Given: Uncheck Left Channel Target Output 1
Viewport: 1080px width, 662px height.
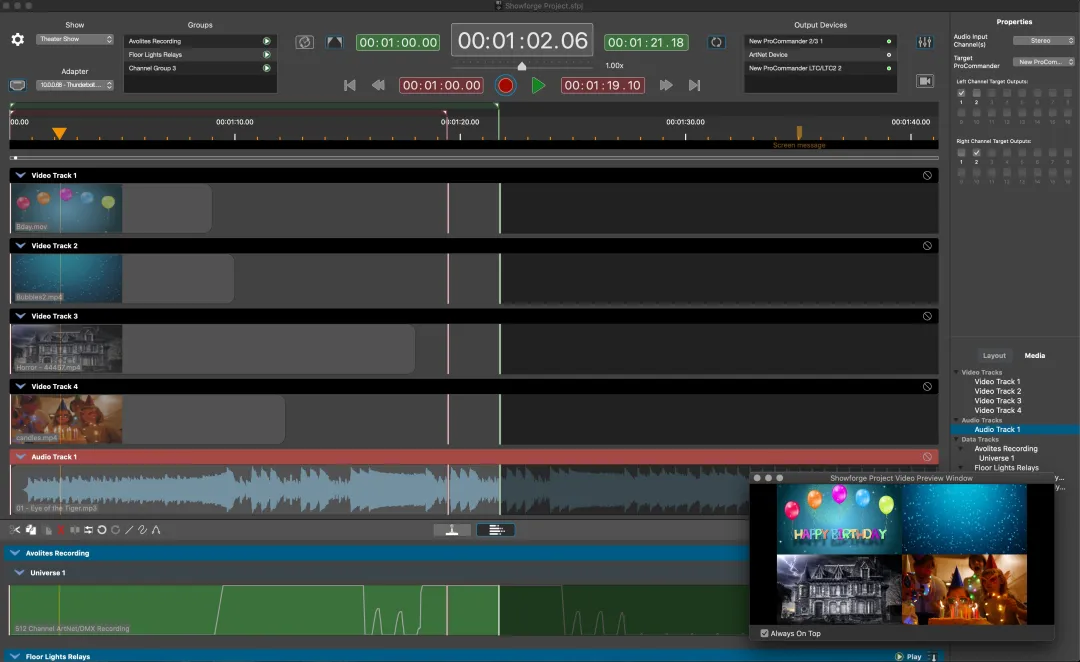Looking at the screenshot, I should pyautogui.click(x=961, y=93).
